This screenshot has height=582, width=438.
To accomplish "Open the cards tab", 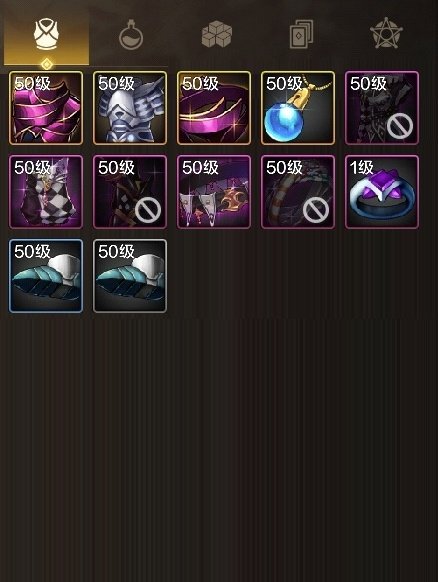I will point(301,35).
